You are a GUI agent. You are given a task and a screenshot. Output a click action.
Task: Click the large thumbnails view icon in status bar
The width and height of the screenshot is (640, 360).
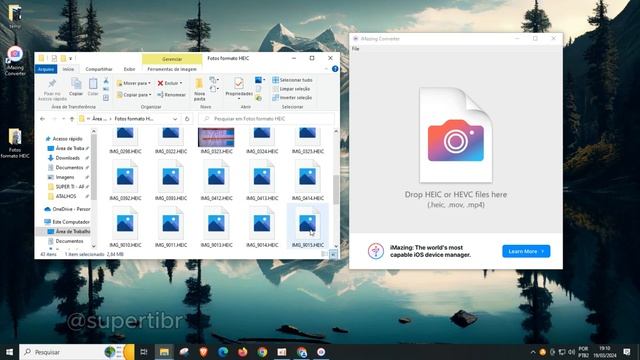(x=333, y=254)
